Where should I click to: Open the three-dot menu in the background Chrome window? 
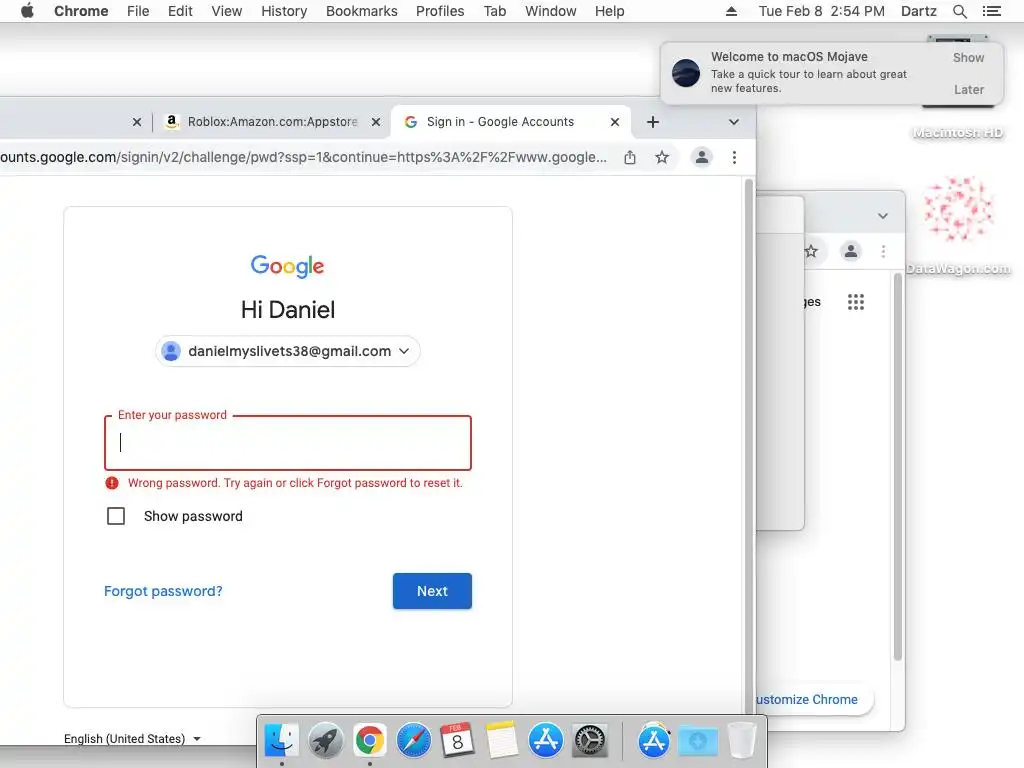884,251
